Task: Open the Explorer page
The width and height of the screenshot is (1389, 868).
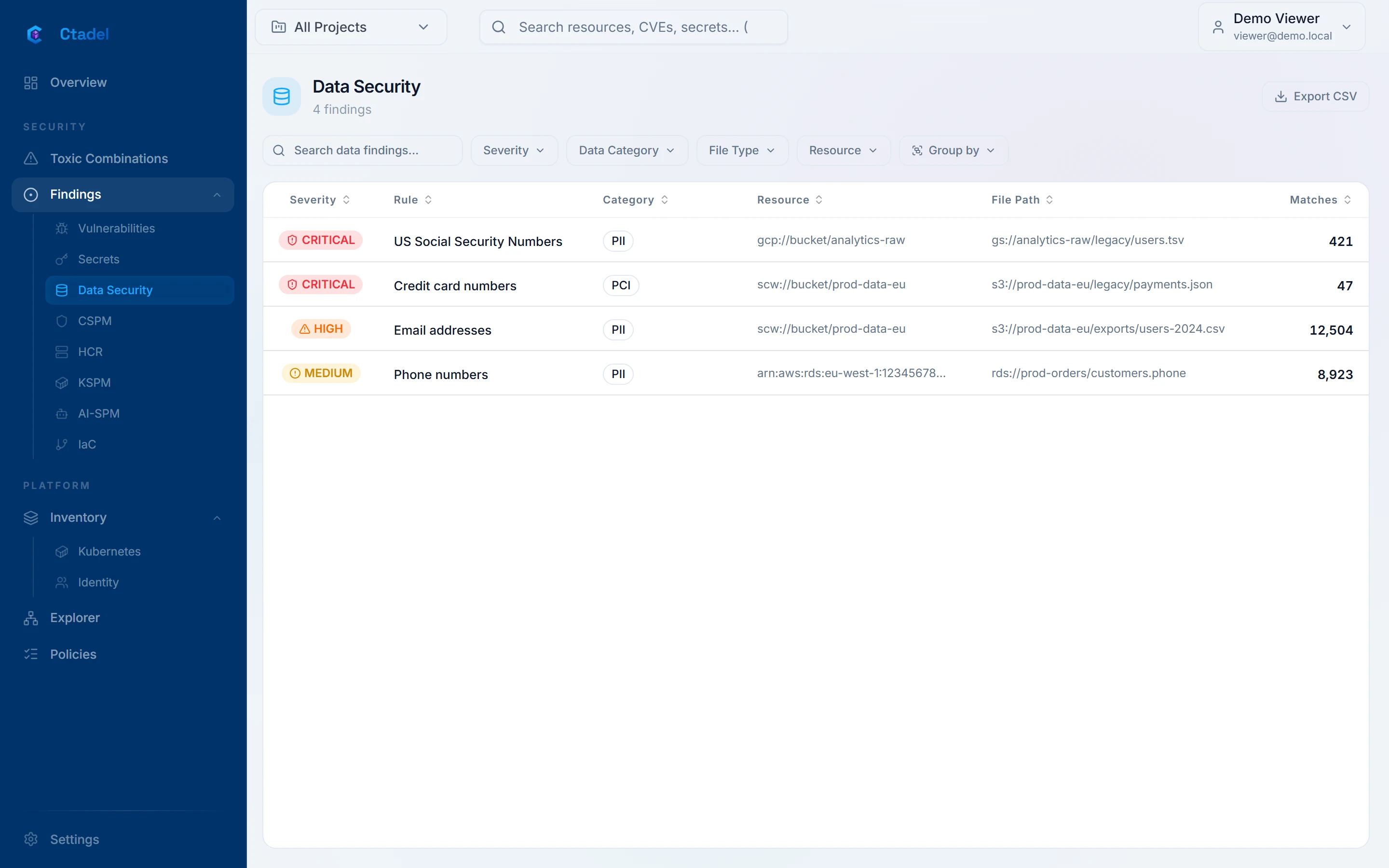Action: point(123,618)
